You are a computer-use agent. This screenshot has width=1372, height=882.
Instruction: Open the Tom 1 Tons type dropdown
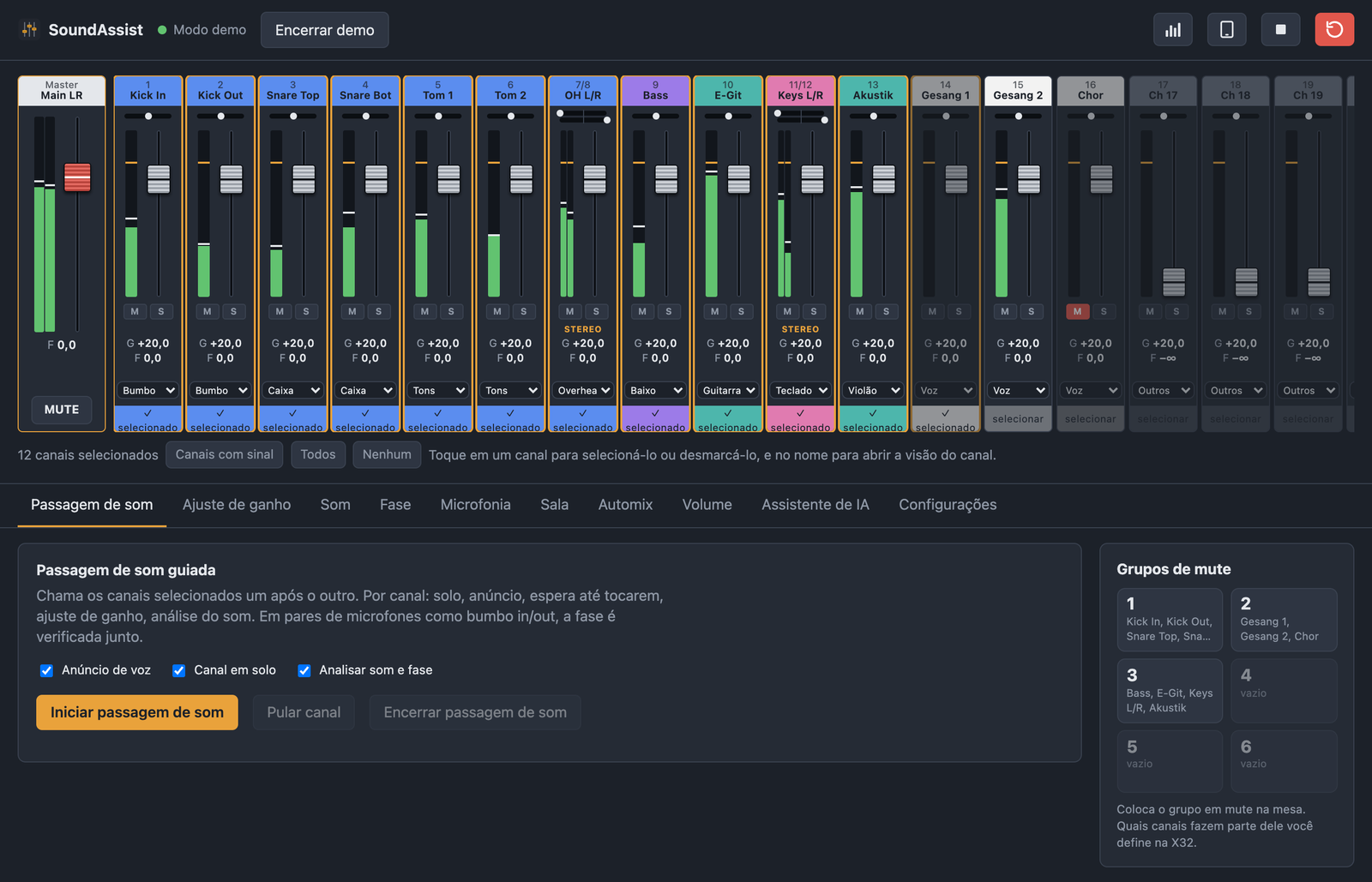[x=438, y=390]
